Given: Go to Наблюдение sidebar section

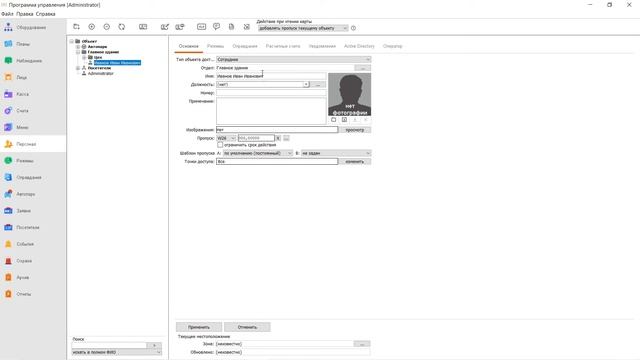Looking at the screenshot, I should [33, 61].
